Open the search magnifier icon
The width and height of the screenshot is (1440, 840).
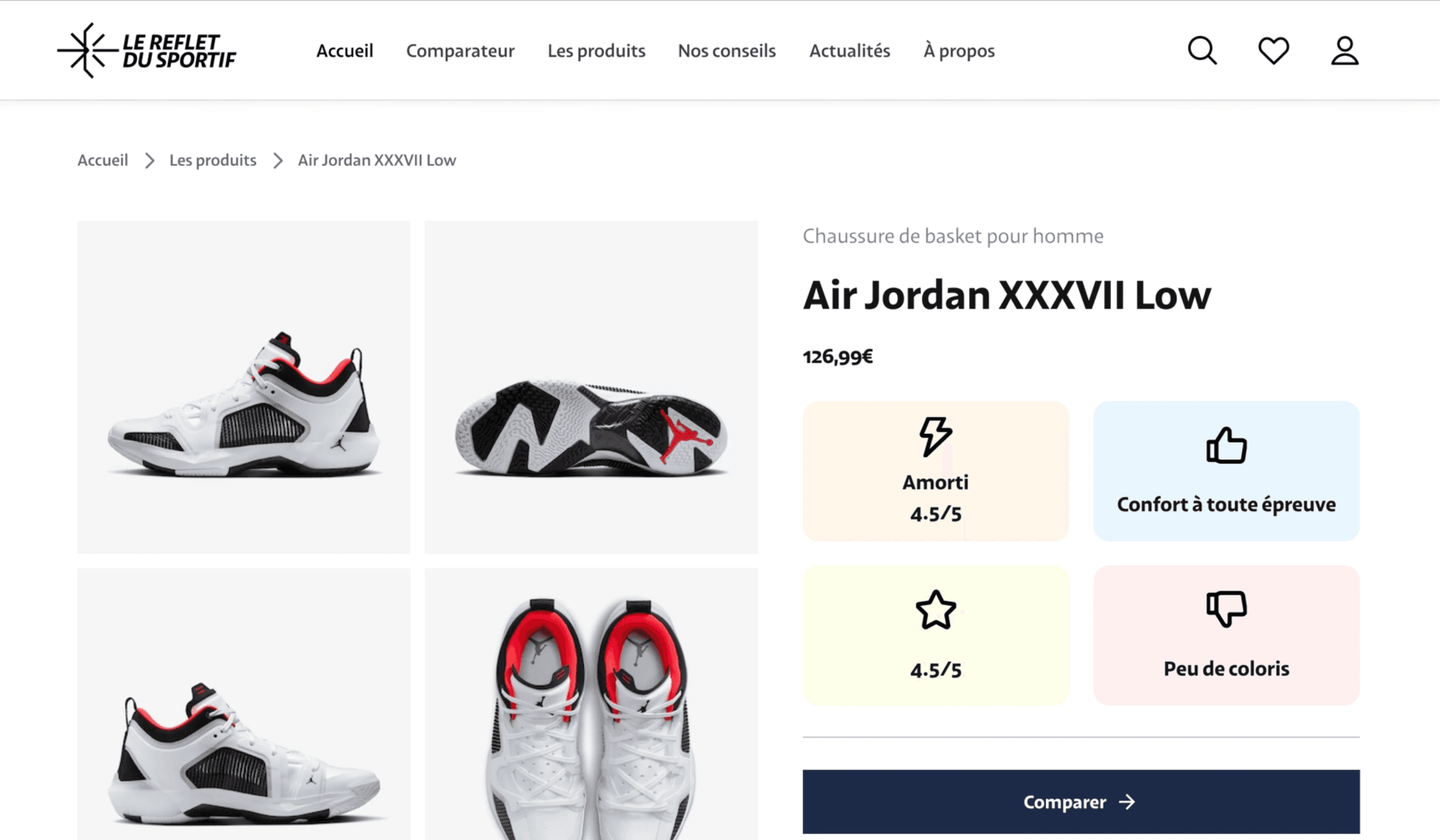[1202, 51]
